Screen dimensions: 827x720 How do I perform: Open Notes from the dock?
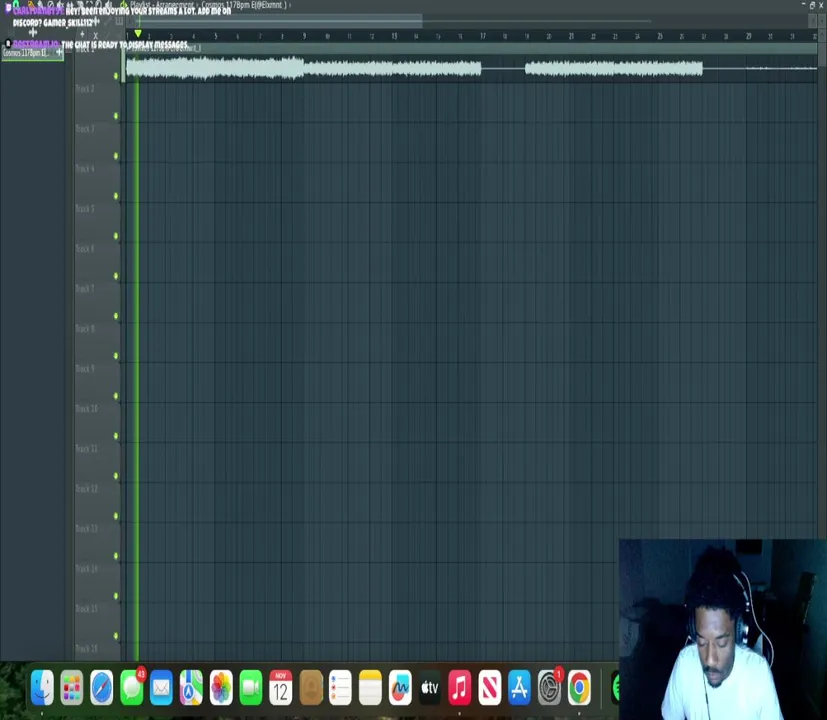tap(370, 688)
